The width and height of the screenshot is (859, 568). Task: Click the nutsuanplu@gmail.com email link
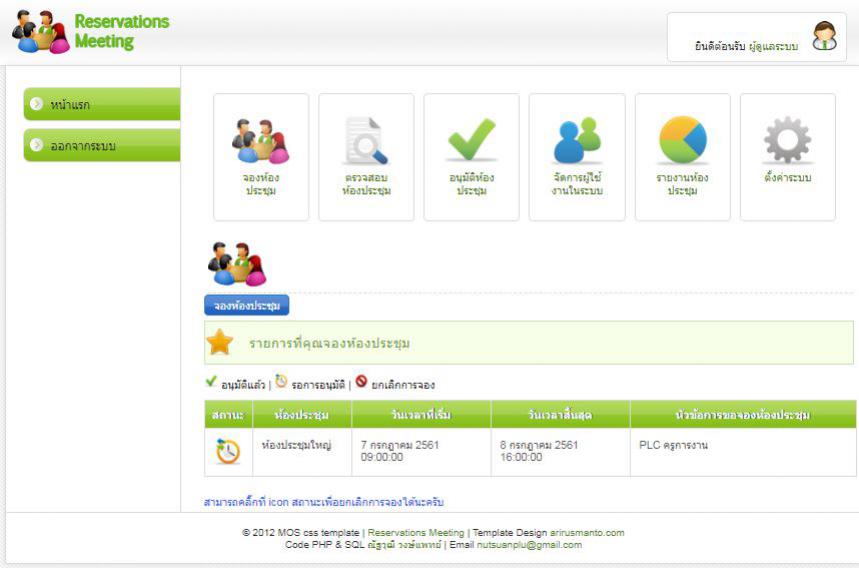coord(529,545)
